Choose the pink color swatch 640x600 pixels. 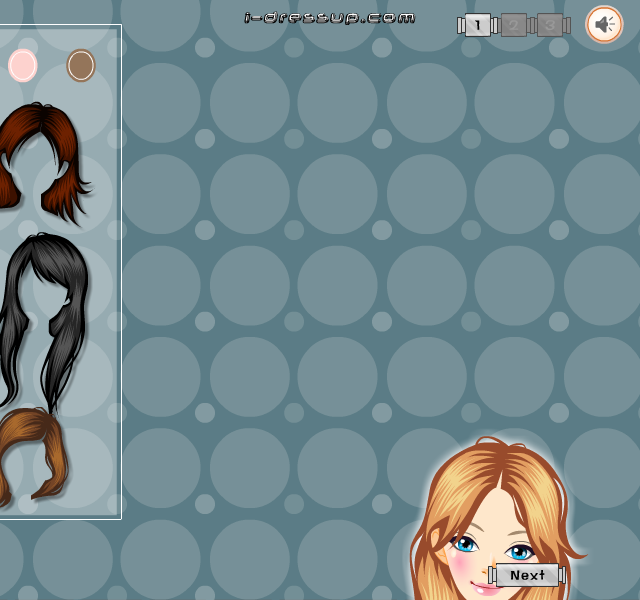[23, 65]
